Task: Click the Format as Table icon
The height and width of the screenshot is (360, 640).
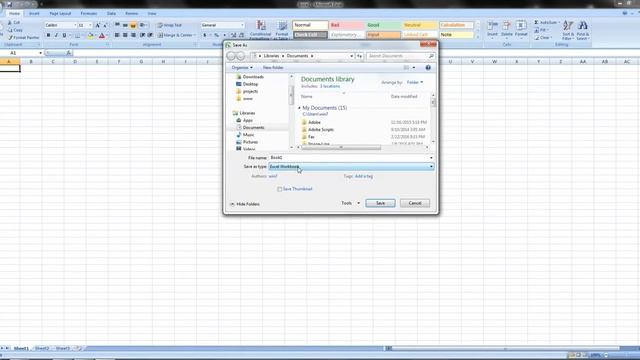Action: click(282, 26)
